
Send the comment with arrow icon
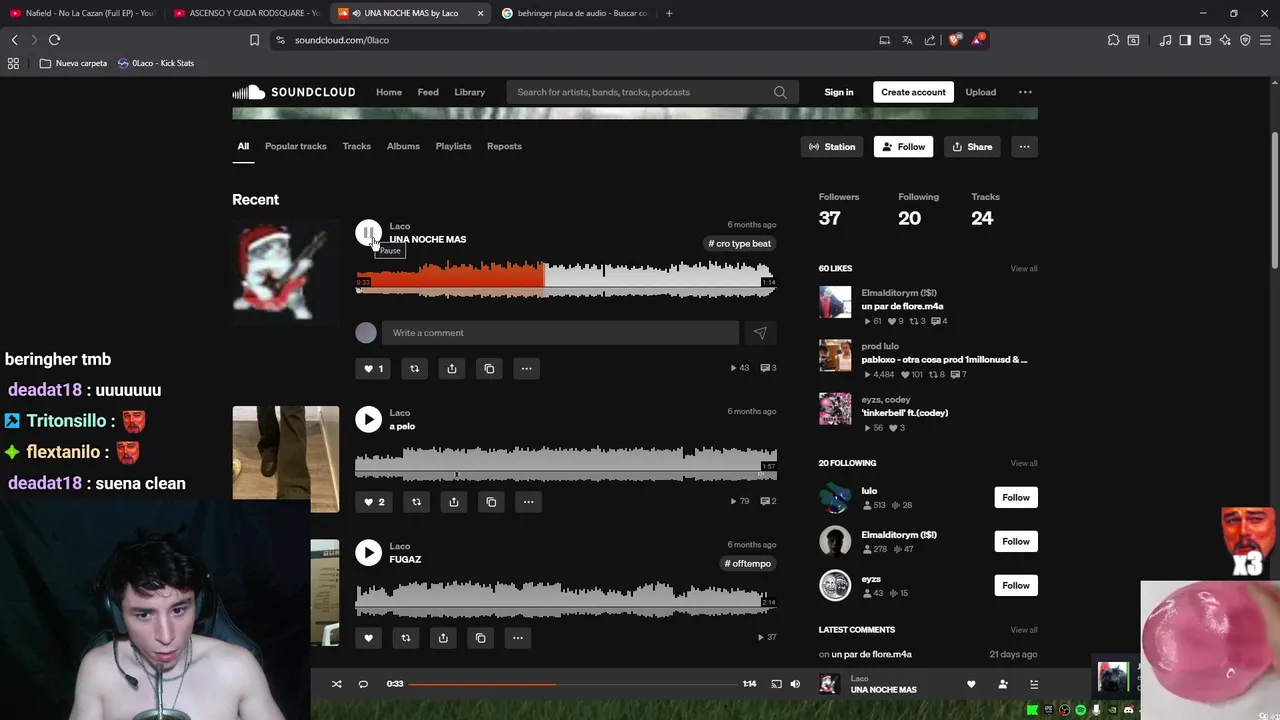point(760,333)
